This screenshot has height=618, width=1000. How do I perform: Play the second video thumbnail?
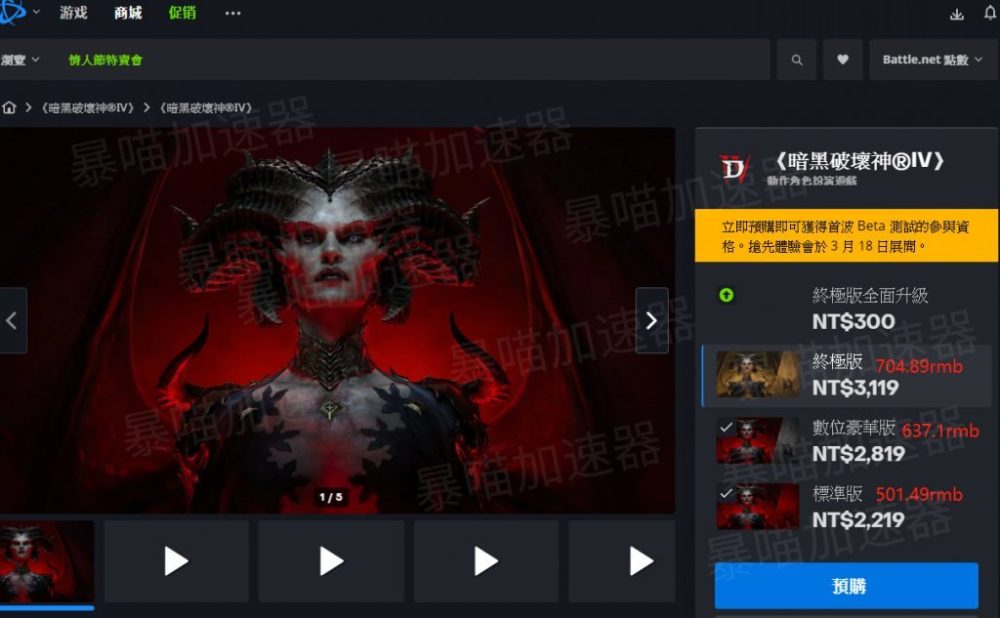(331, 561)
